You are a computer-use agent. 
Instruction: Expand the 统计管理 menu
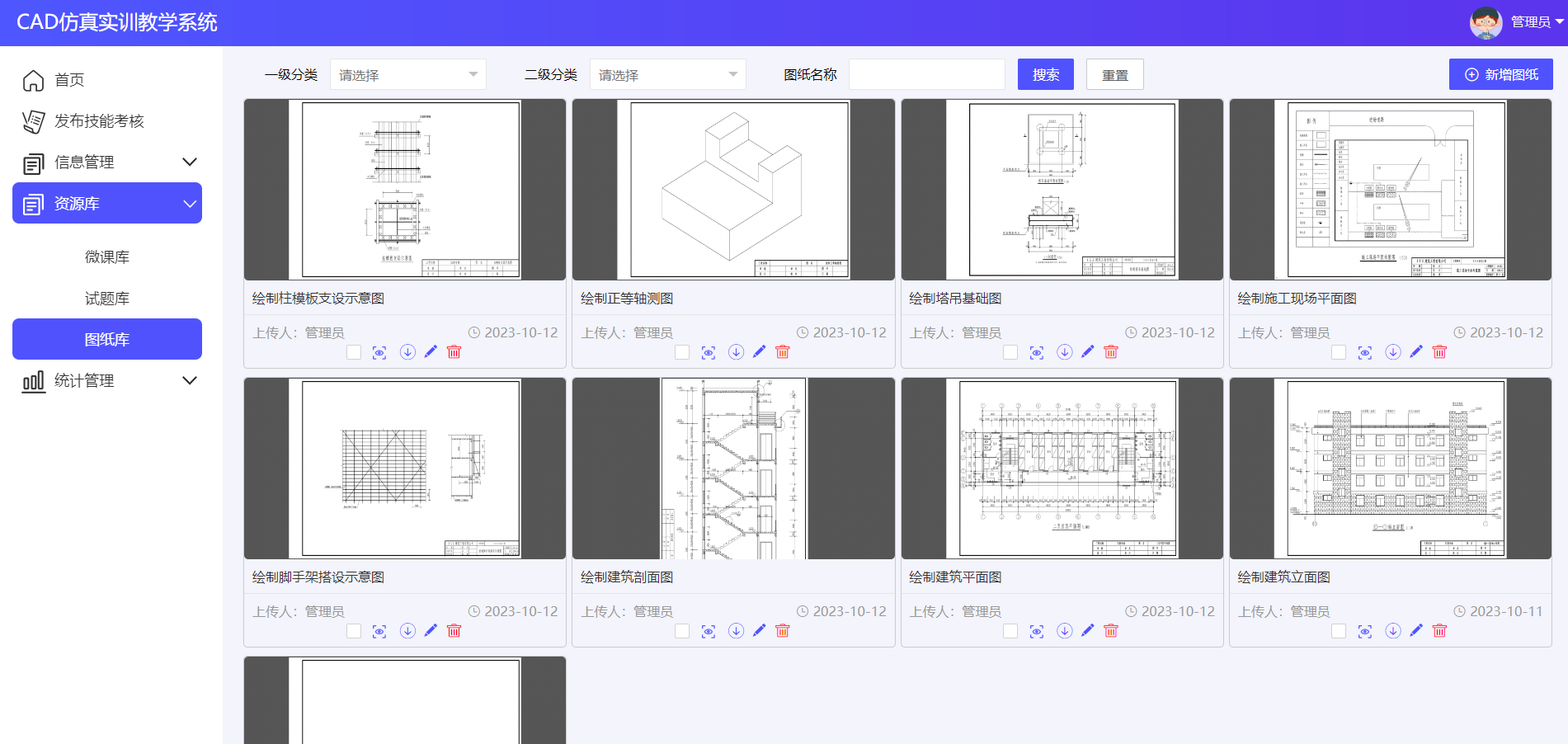[107, 380]
